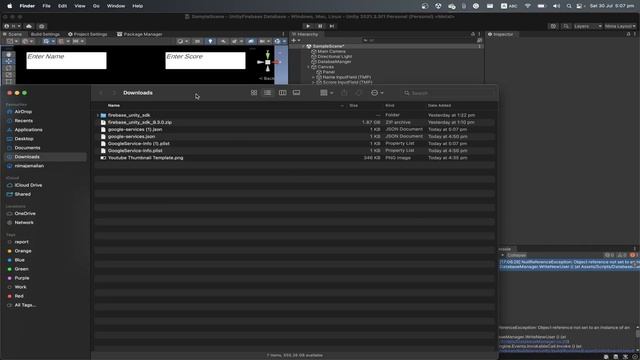
Task: Open the Finder group-by dropdown
Action: [327, 93]
